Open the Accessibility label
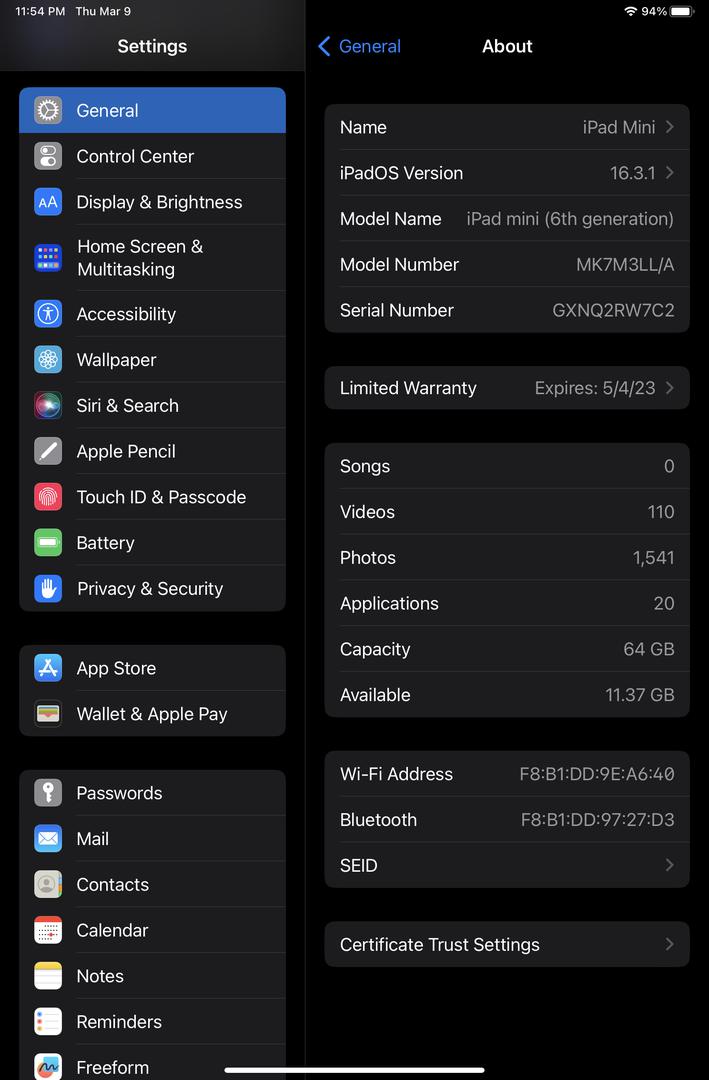The width and height of the screenshot is (709, 1080). pos(126,314)
